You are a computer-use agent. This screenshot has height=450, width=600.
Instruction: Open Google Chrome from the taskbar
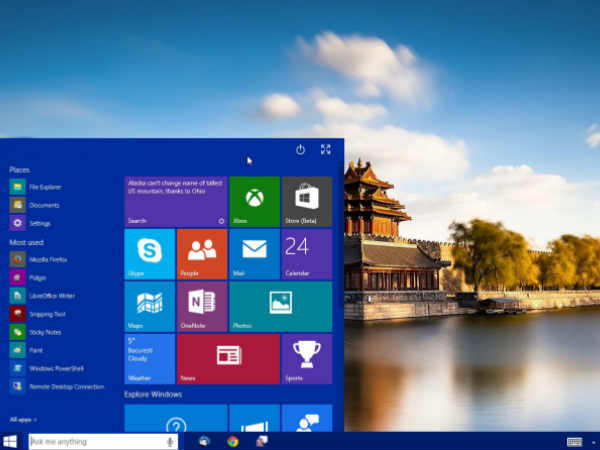(232, 442)
